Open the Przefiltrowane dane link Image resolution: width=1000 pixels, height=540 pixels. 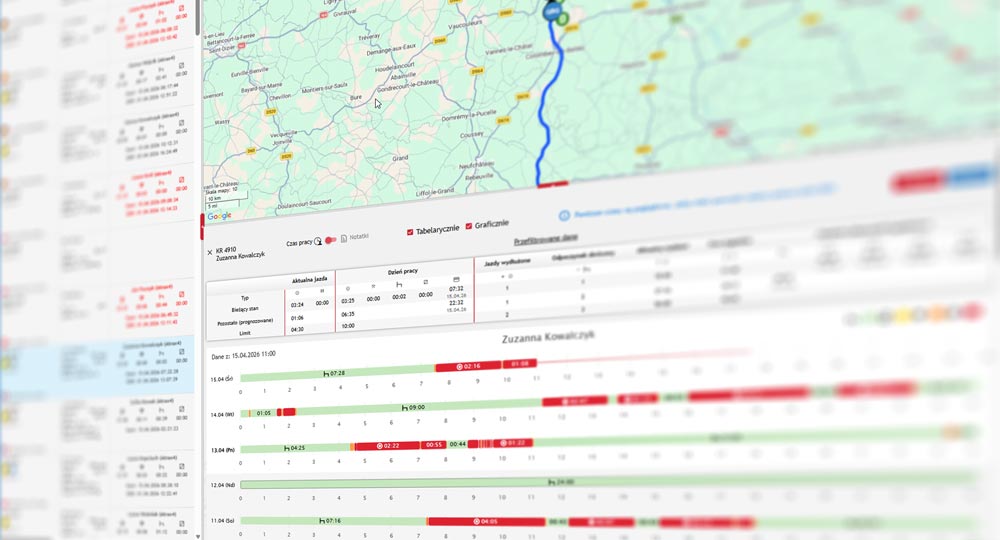[546, 238]
